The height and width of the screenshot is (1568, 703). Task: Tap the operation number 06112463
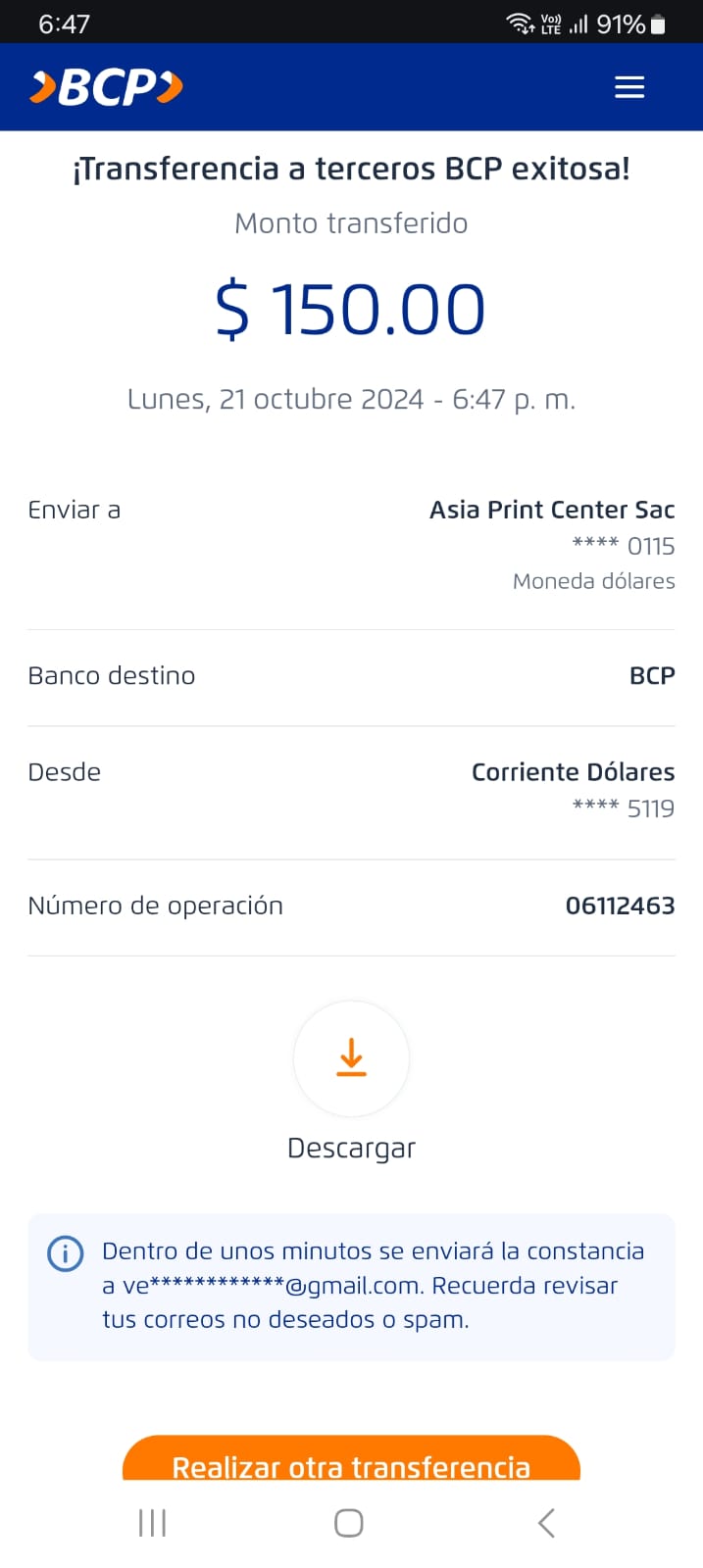click(620, 906)
